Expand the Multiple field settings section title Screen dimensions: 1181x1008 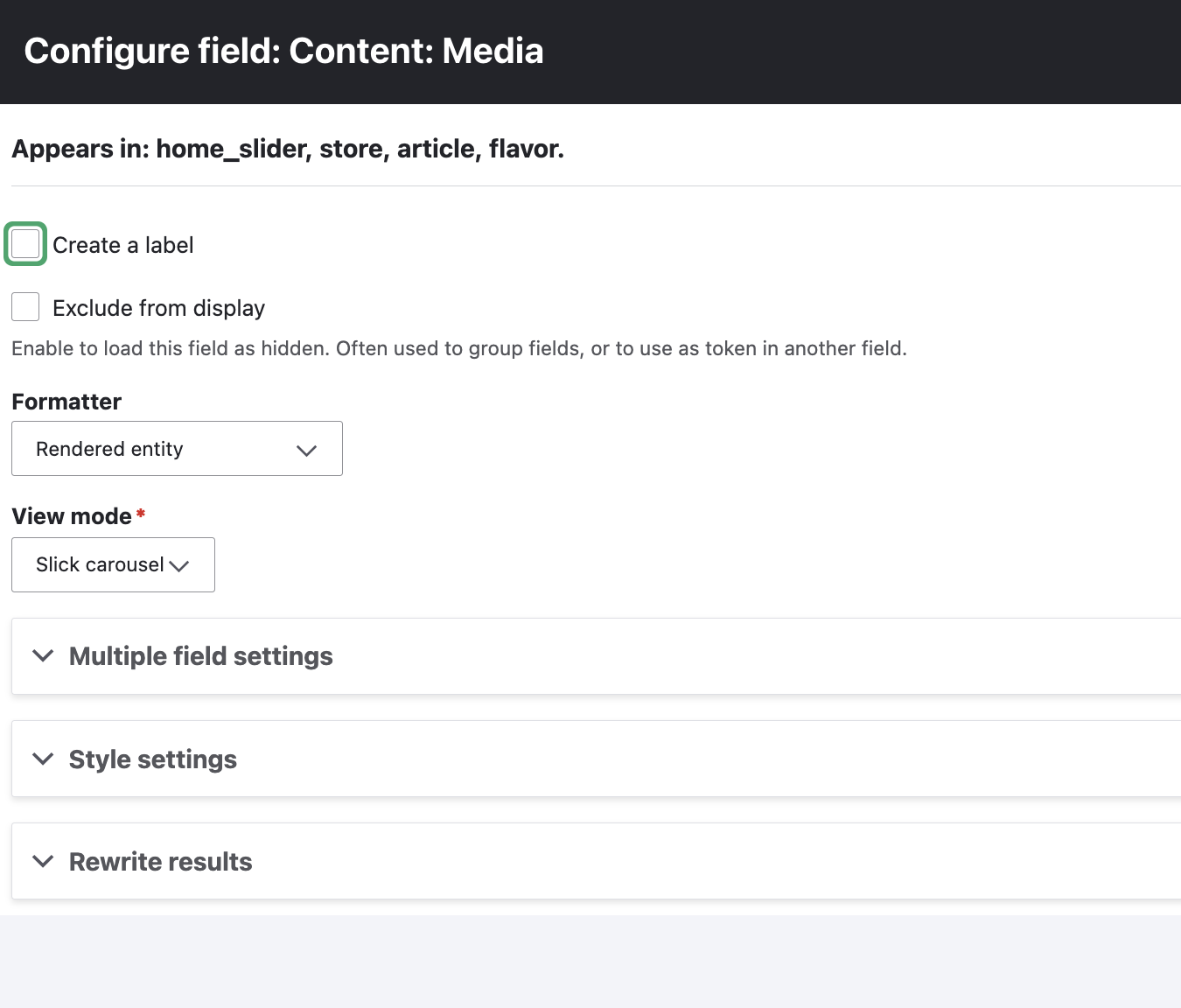click(200, 656)
